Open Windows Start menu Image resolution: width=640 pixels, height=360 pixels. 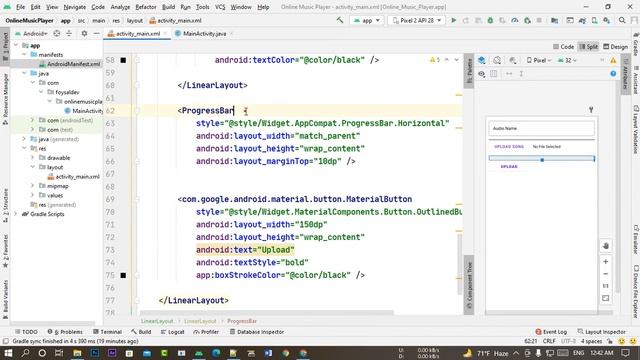8,353
